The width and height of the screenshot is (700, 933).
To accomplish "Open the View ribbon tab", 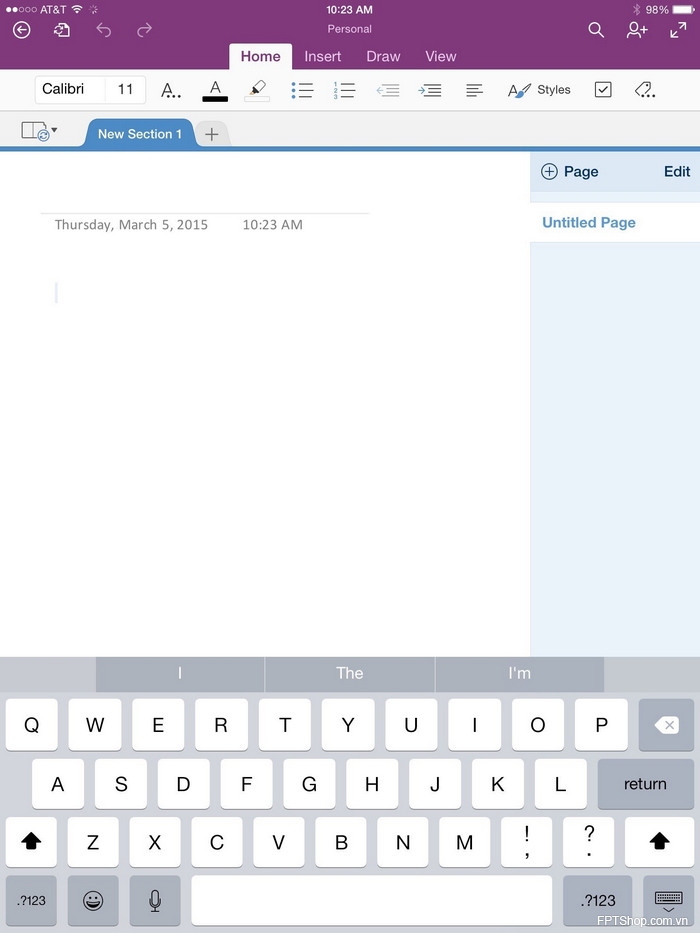I will (x=440, y=57).
